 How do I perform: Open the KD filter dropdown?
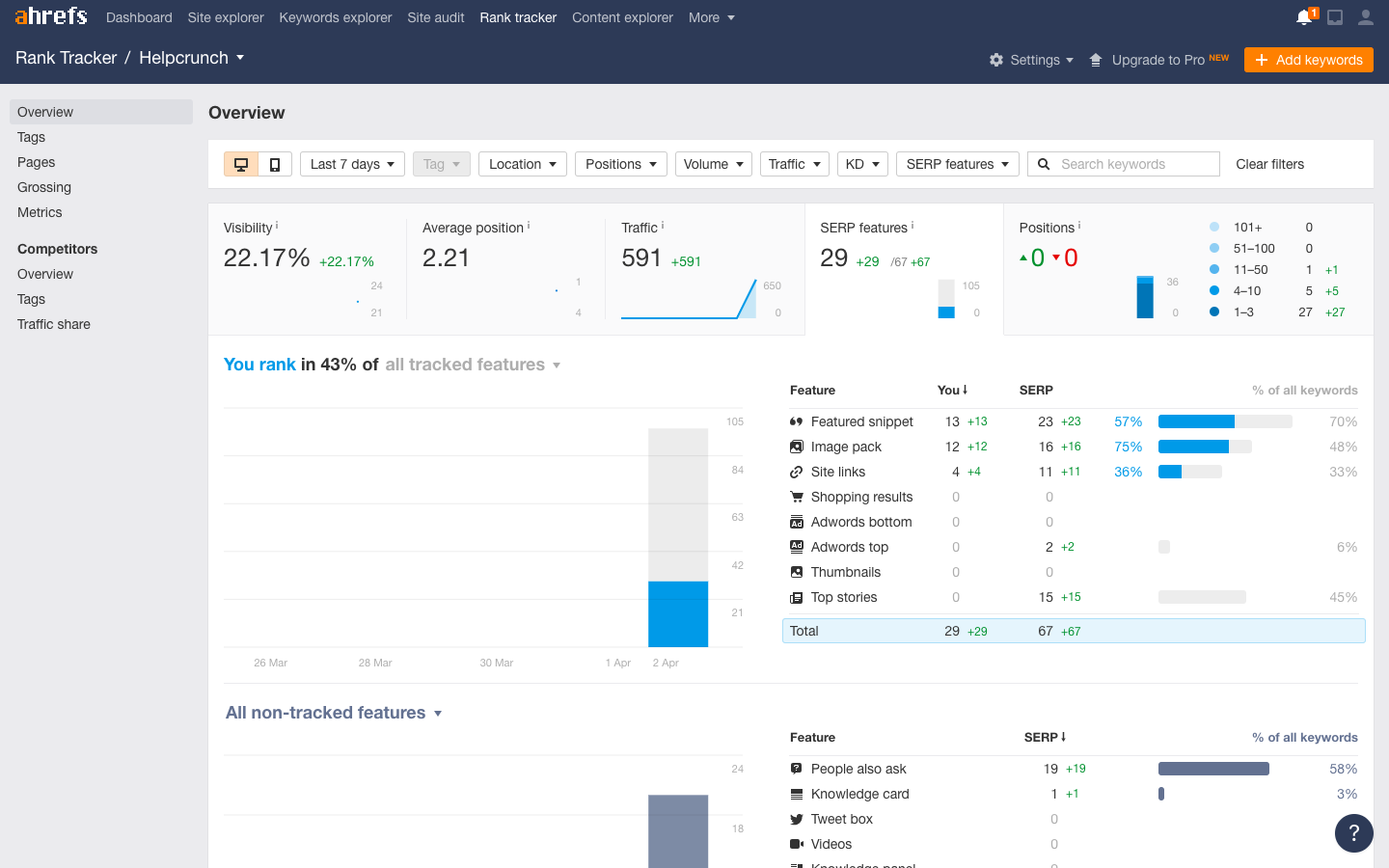click(862, 164)
